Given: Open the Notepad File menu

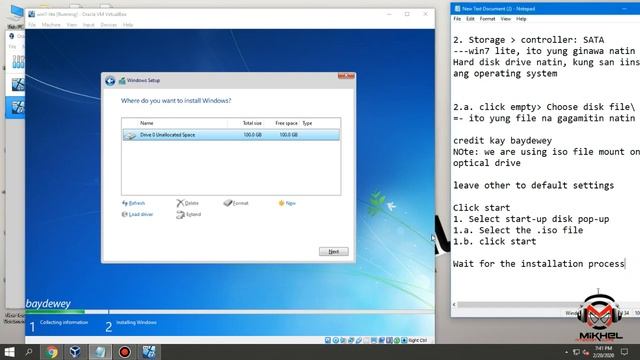Looking at the screenshot, I should (457, 19).
